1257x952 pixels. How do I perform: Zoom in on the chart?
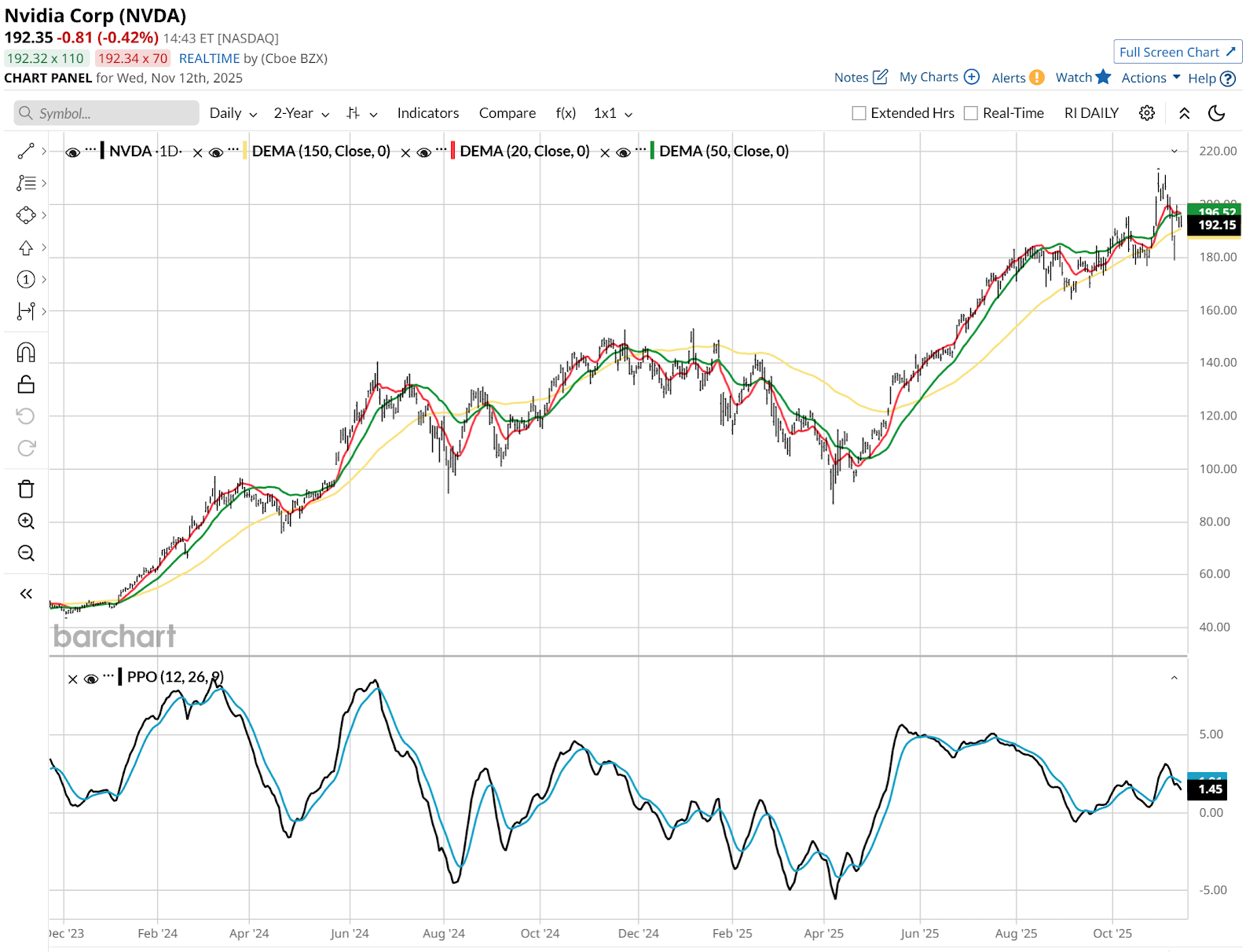(x=26, y=521)
